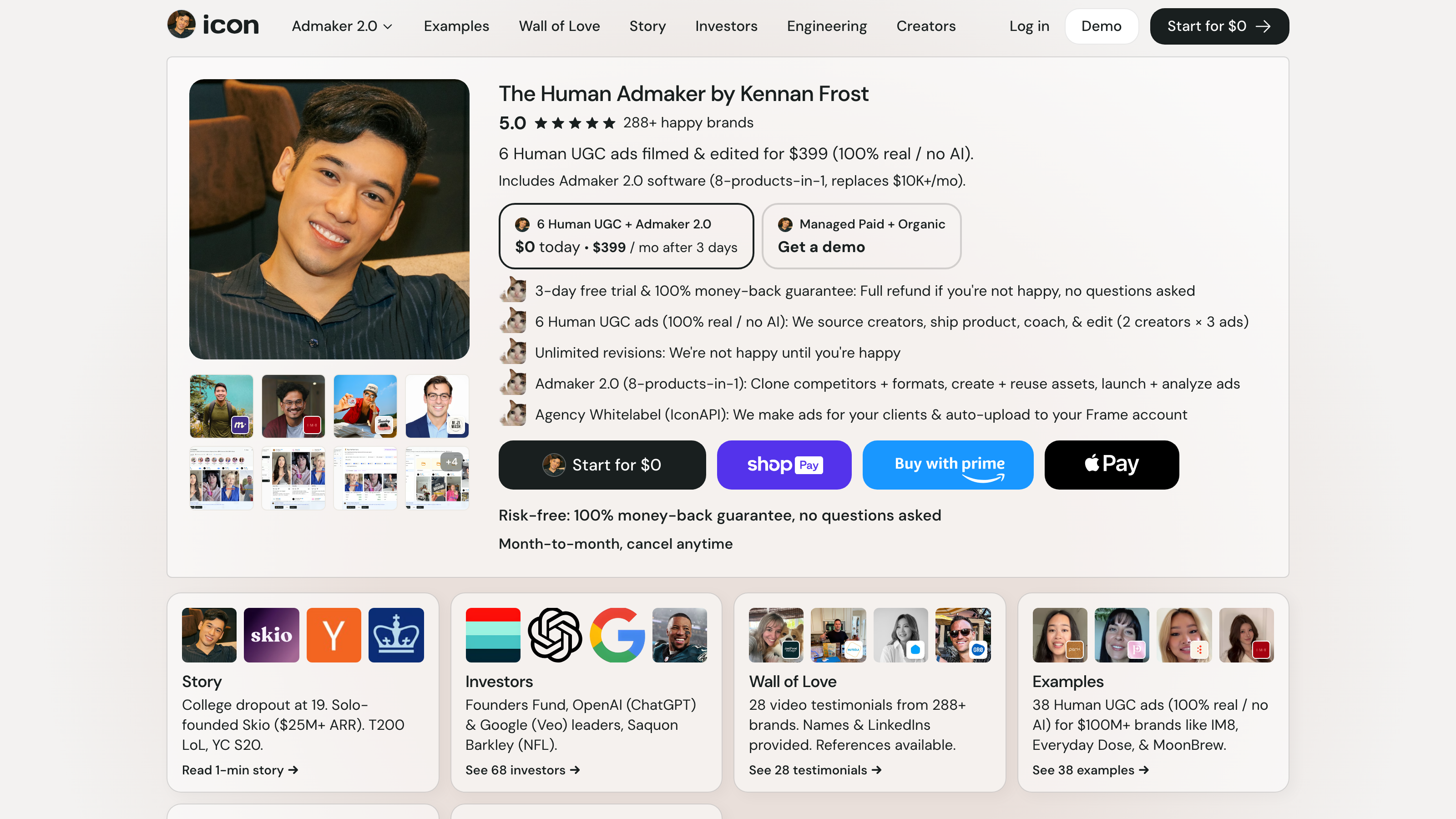Click the Columbia crown logo tile
The height and width of the screenshot is (819, 1456).
pos(396,635)
